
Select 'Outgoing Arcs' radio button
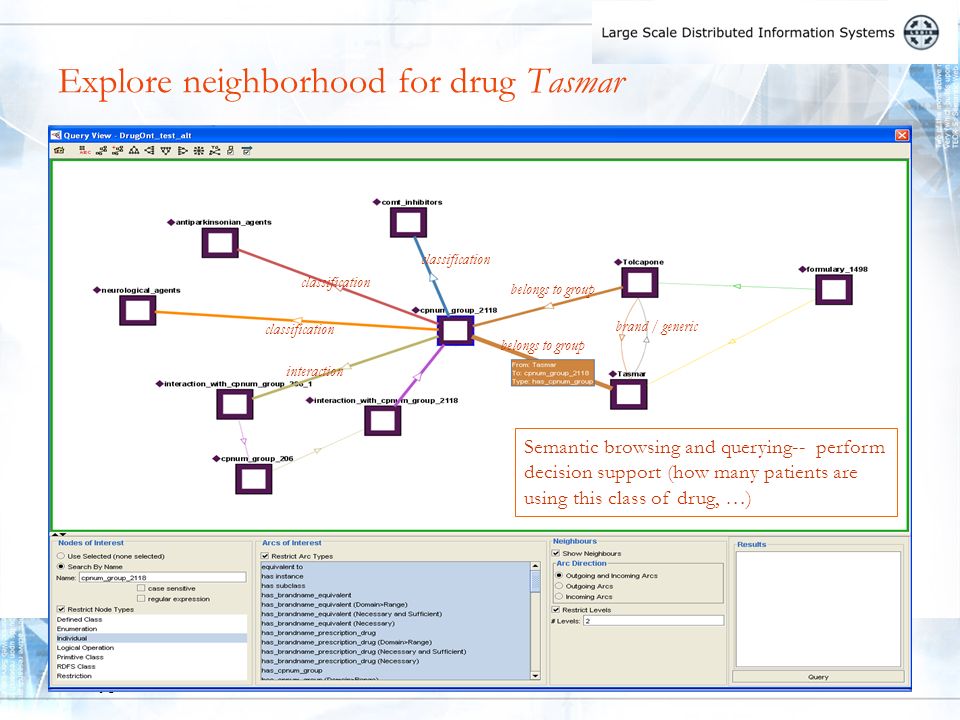click(559, 586)
